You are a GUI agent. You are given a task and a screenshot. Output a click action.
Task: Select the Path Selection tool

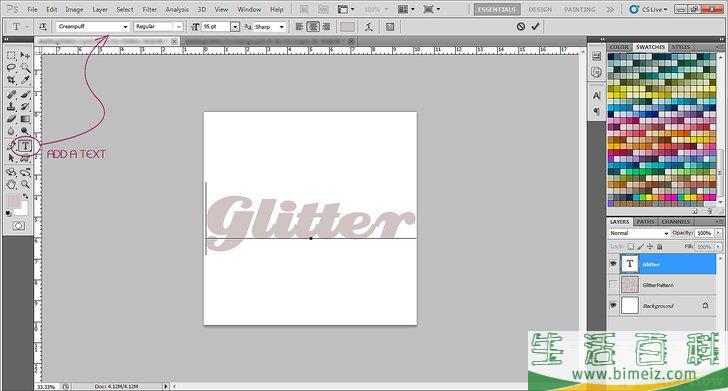11,158
